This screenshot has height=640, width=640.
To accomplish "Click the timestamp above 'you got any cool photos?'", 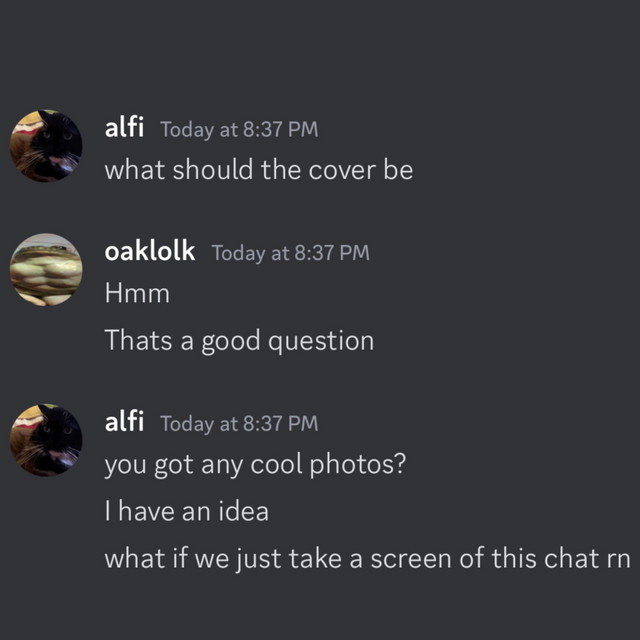I will pyautogui.click(x=239, y=424).
